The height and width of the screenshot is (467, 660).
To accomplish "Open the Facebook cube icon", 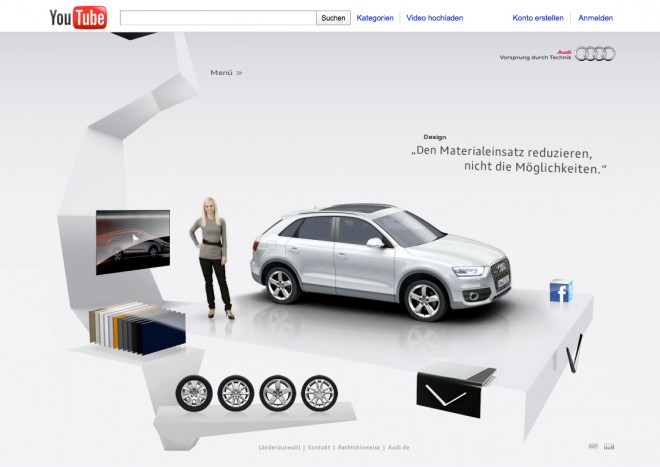I will [x=561, y=291].
